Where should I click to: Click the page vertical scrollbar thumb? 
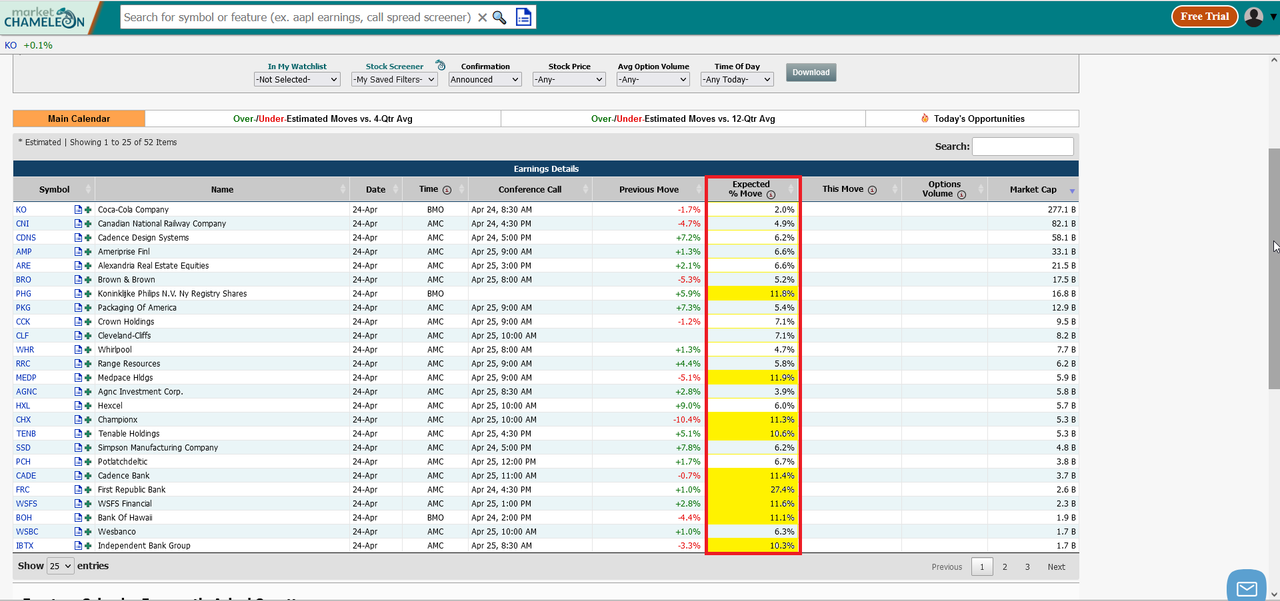coord(1274,270)
